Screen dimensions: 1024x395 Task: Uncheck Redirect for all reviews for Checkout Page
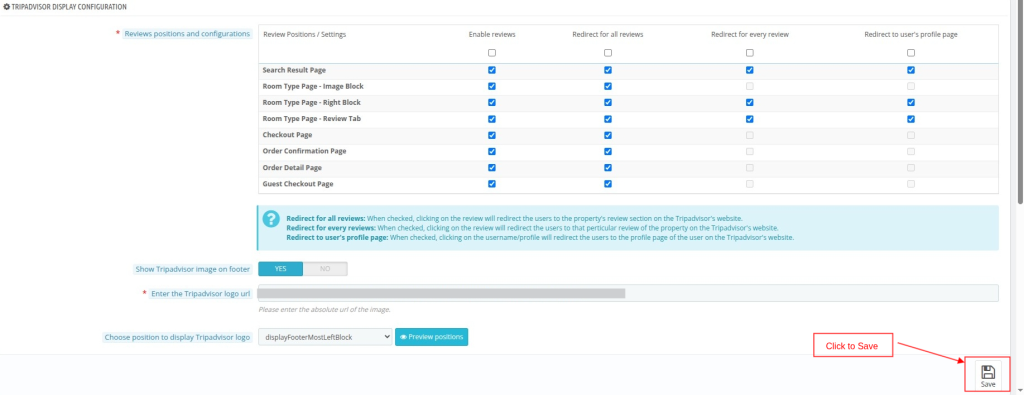pos(608,135)
